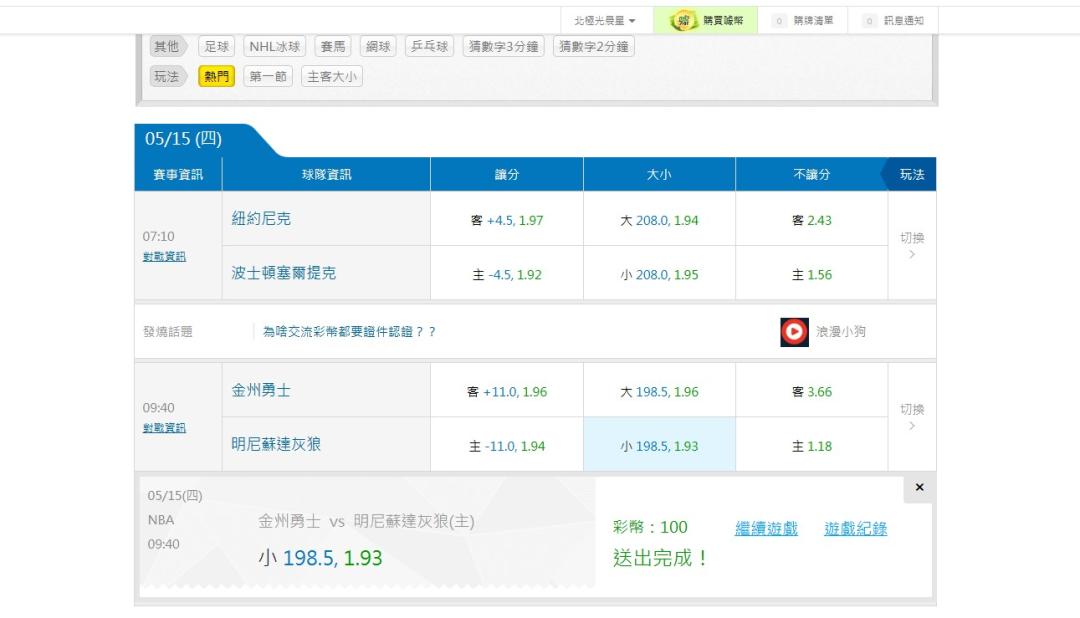Image resolution: width=1080 pixels, height=618 pixels.
Task: Pick 客 +4.5, 1.97 spread odds
Action: [x=507, y=220]
